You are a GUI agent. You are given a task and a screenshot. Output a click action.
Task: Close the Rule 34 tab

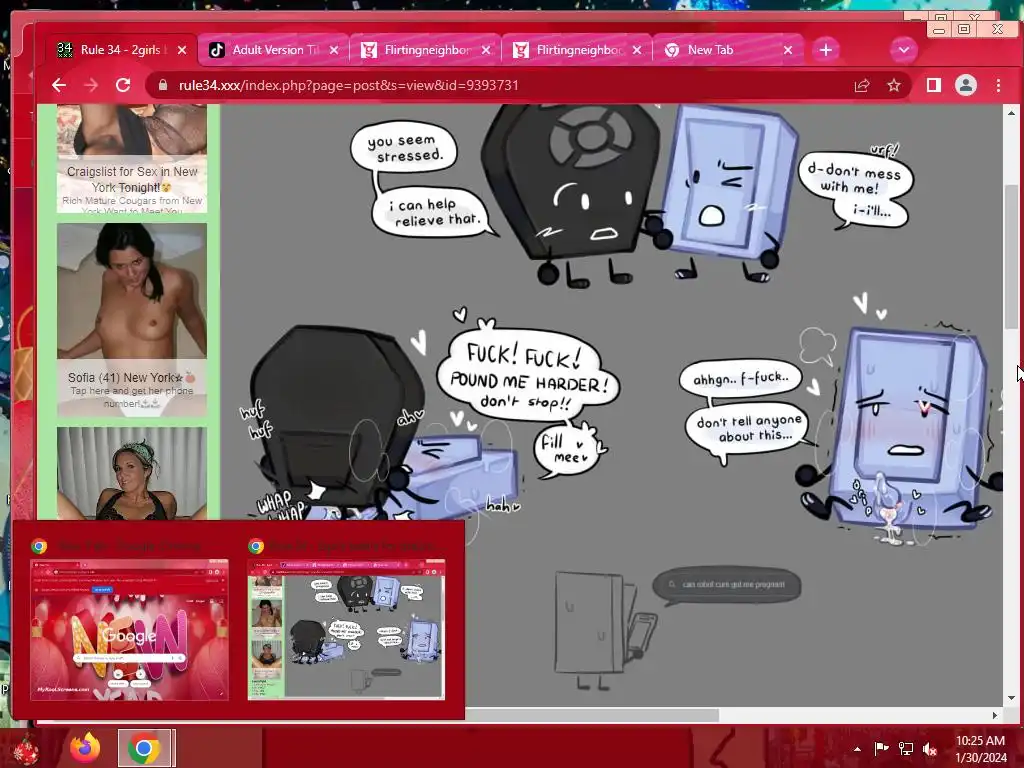click(x=182, y=50)
